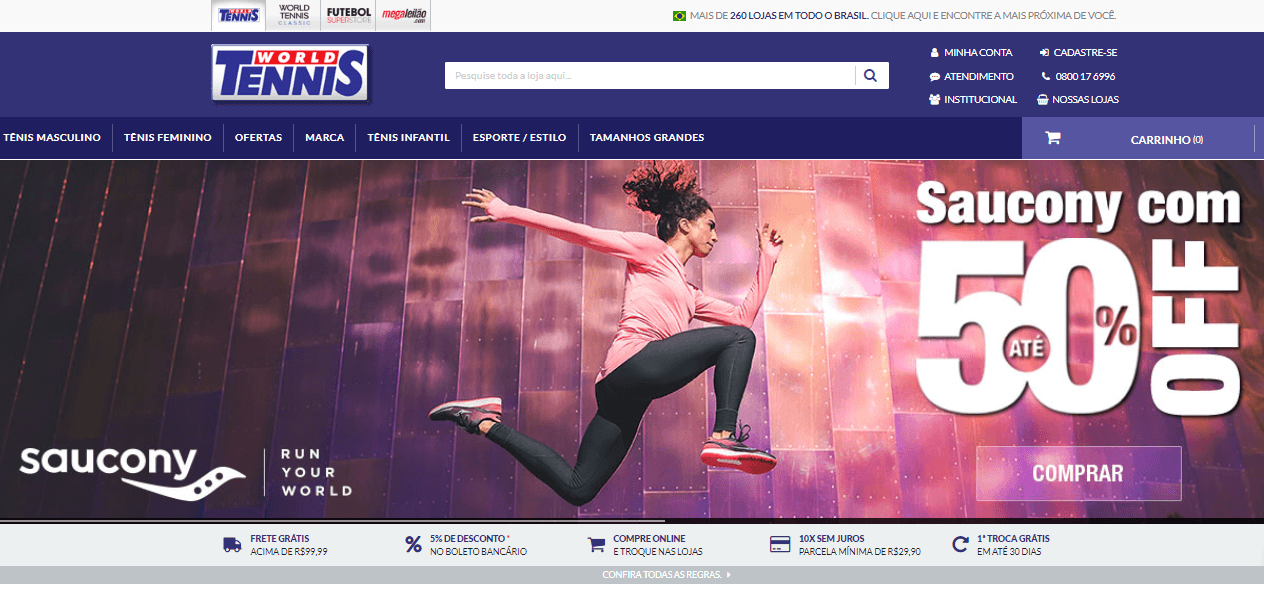Screen dimensions: 1264x598
Task: Open the Megaleilão site logo
Action: tap(404, 15)
